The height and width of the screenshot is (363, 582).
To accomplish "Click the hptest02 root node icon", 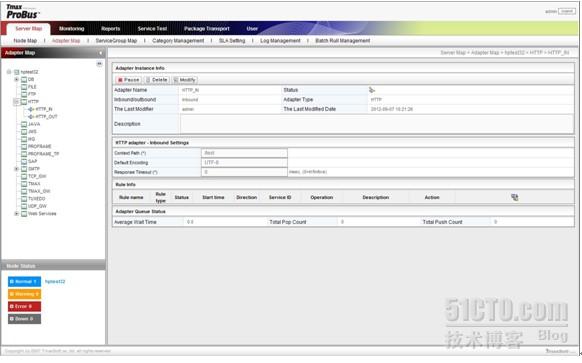I will pos(17,72).
